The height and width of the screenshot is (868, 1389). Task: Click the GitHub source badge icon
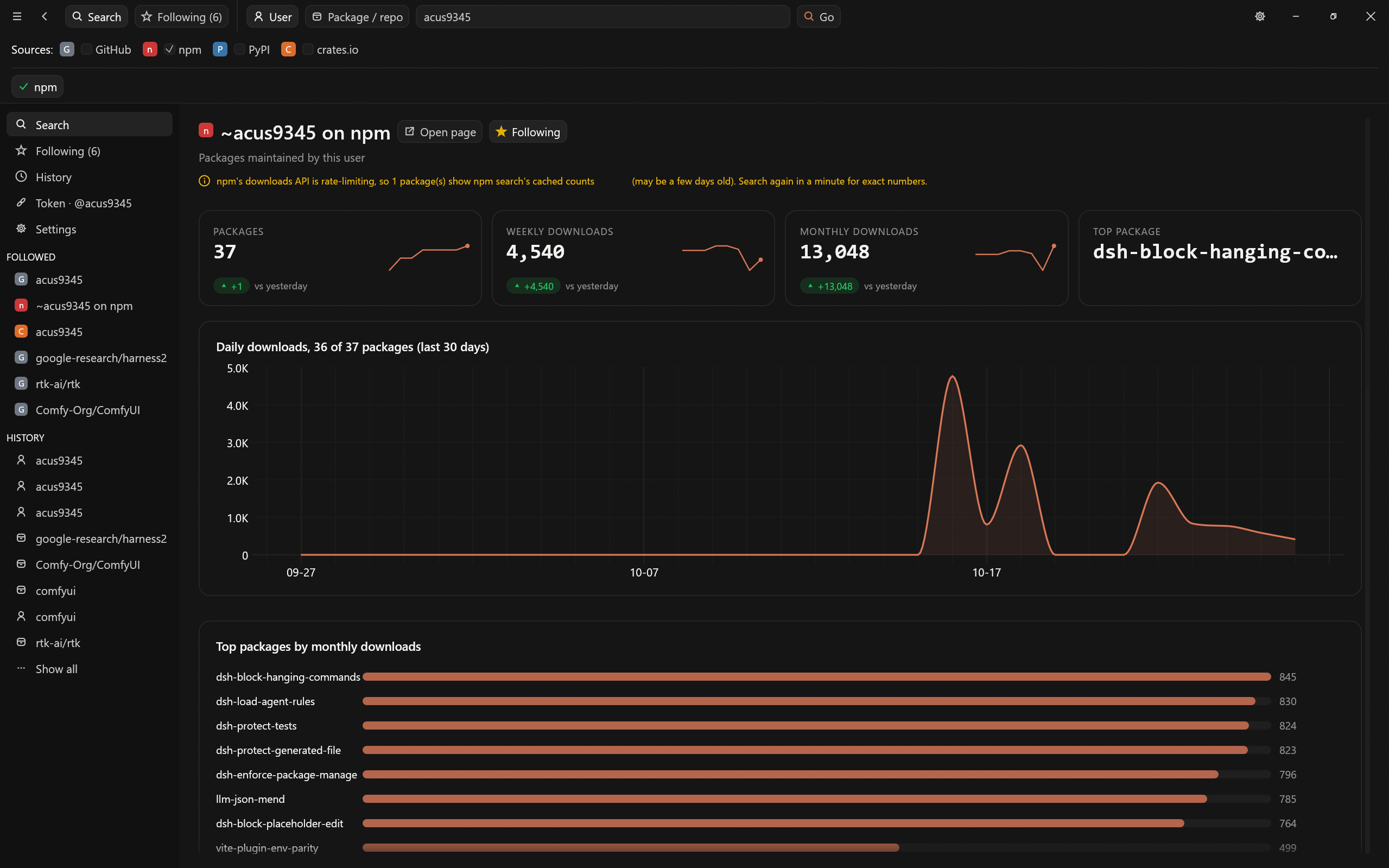pyautogui.click(x=67, y=49)
